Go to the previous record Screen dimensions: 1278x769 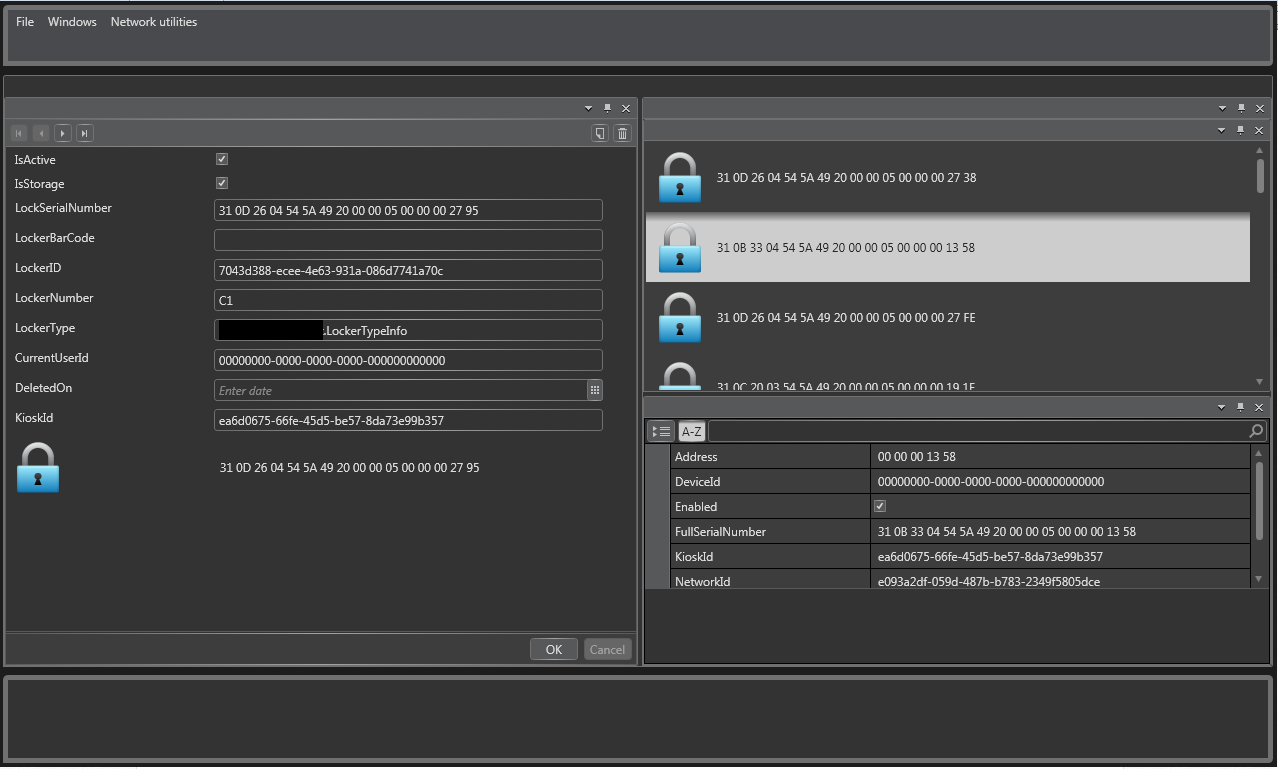[40, 132]
